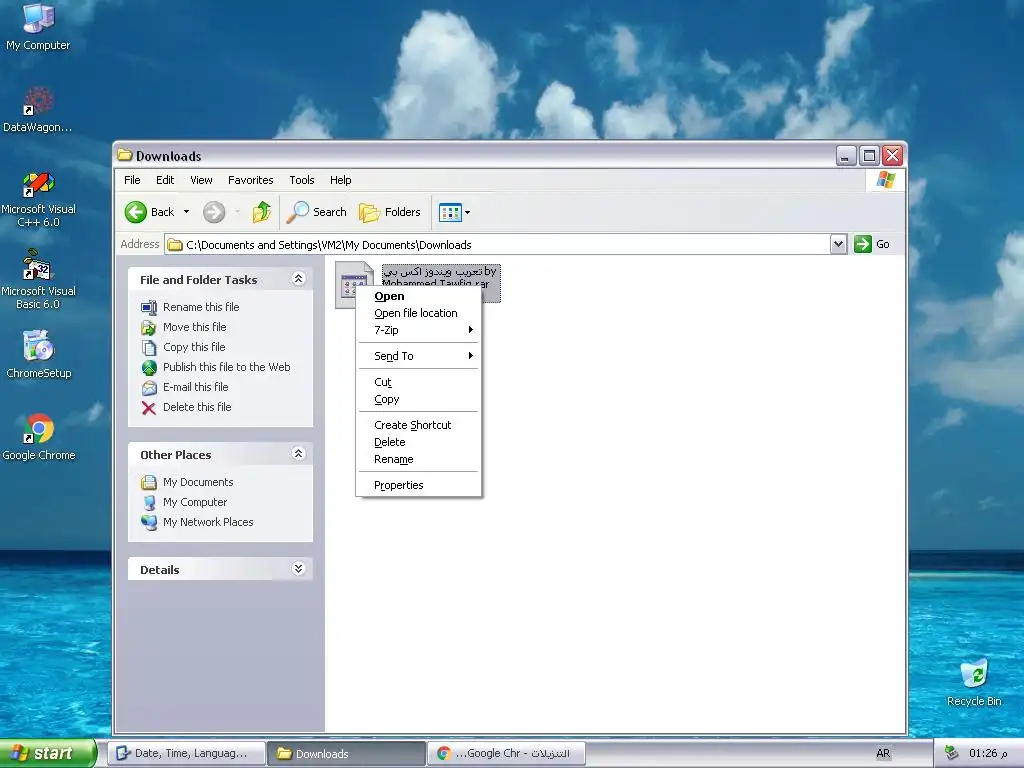Select Microsoft Visual C++ 6.0 desktop icon

tap(38, 199)
